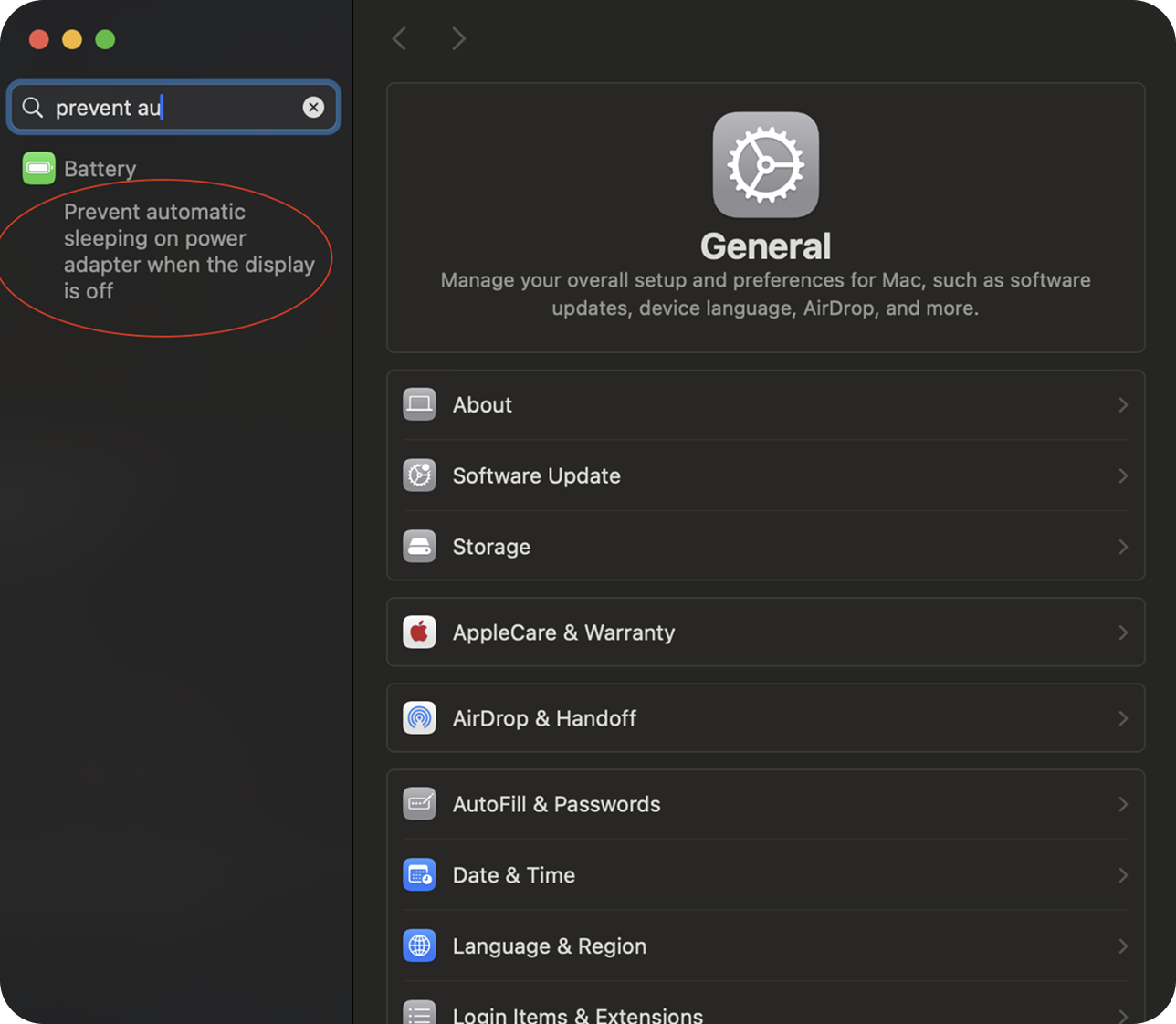Close the System Settings window
1176x1024 pixels.
coord(39,39)
